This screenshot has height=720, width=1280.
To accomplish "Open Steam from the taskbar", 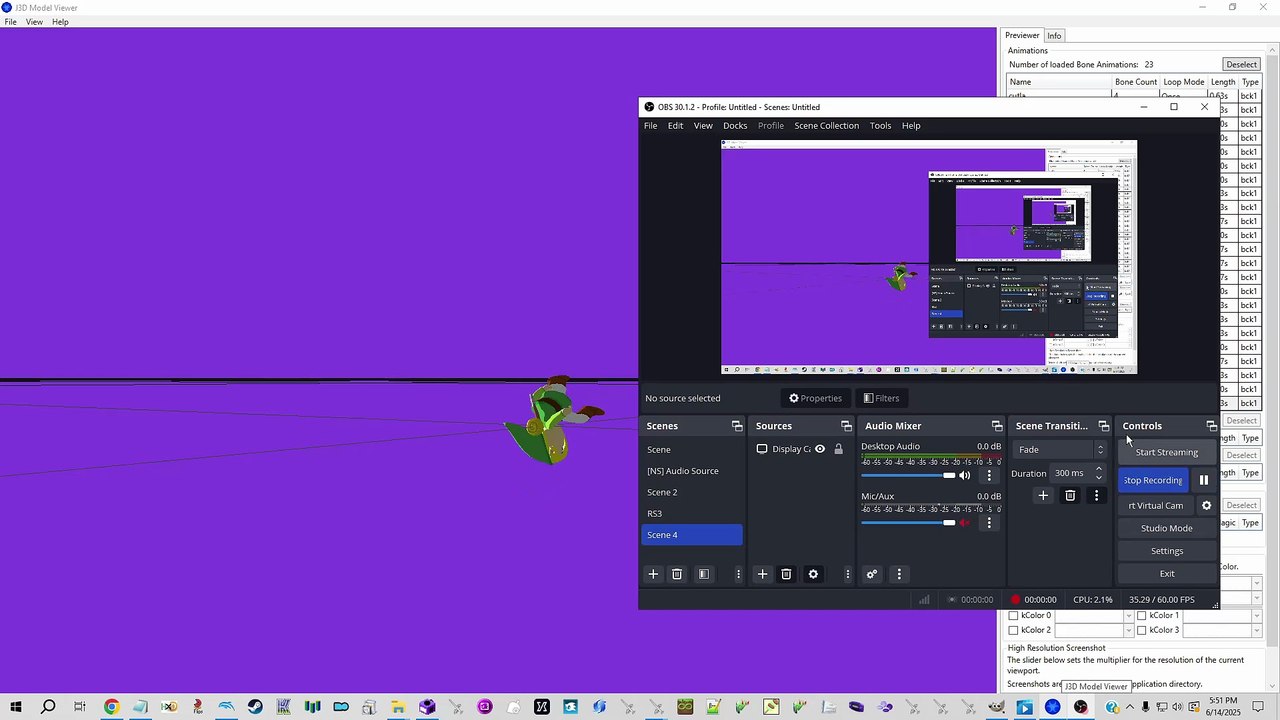I will click(255, 707).
